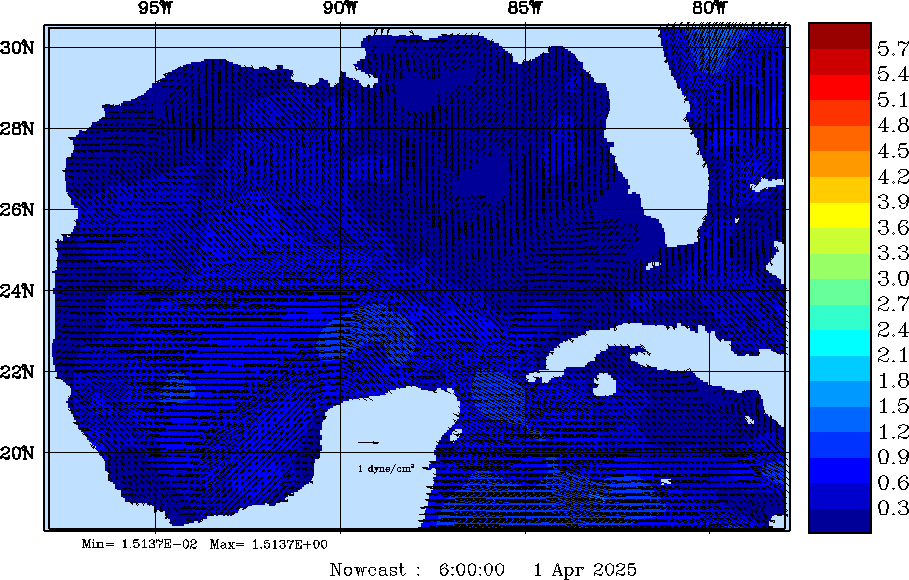Click the 4.8 color bar value
Screen dimensions: 909x580
point(893,125)
